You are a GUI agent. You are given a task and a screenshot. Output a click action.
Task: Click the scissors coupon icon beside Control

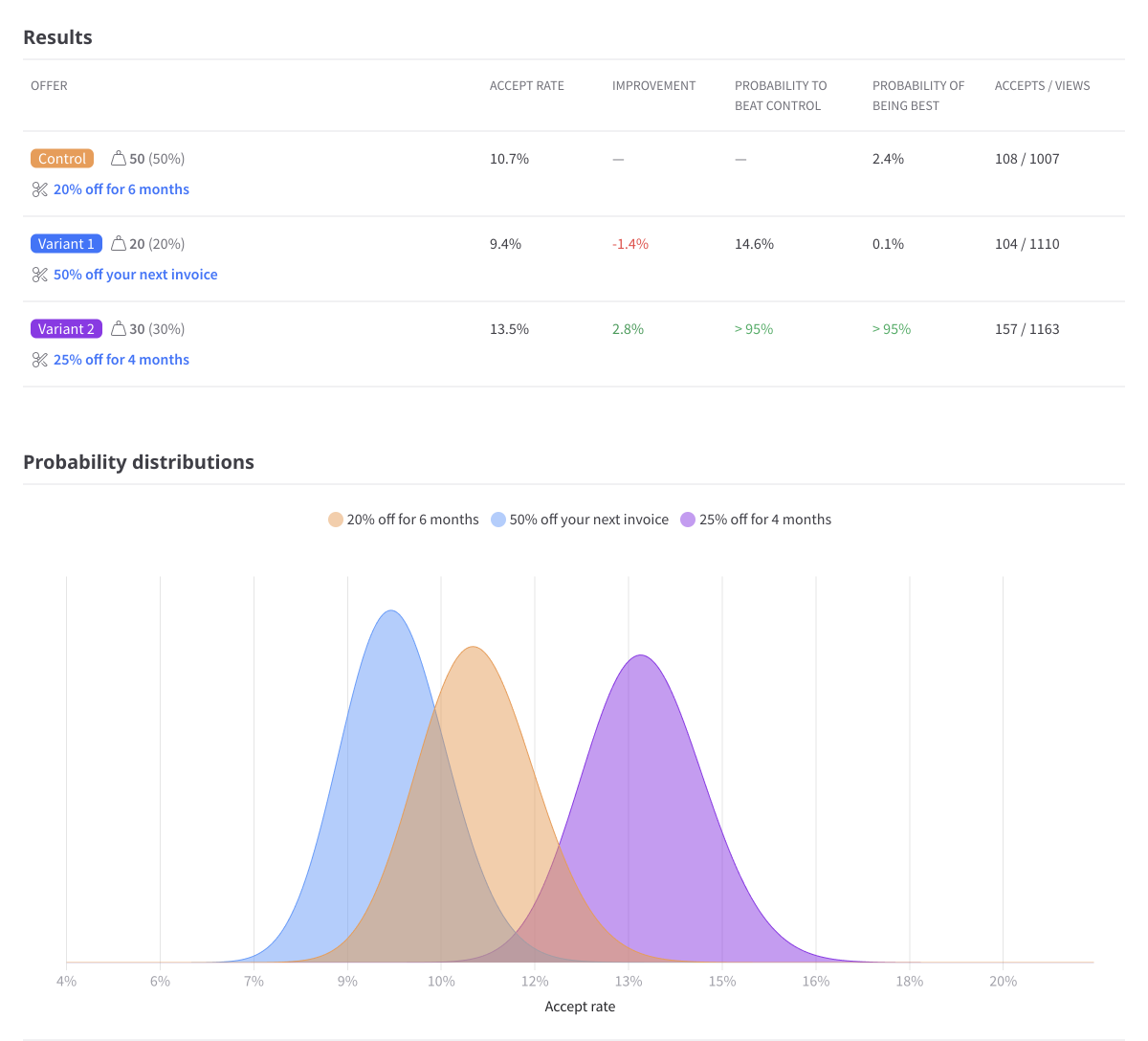point(39,188)
